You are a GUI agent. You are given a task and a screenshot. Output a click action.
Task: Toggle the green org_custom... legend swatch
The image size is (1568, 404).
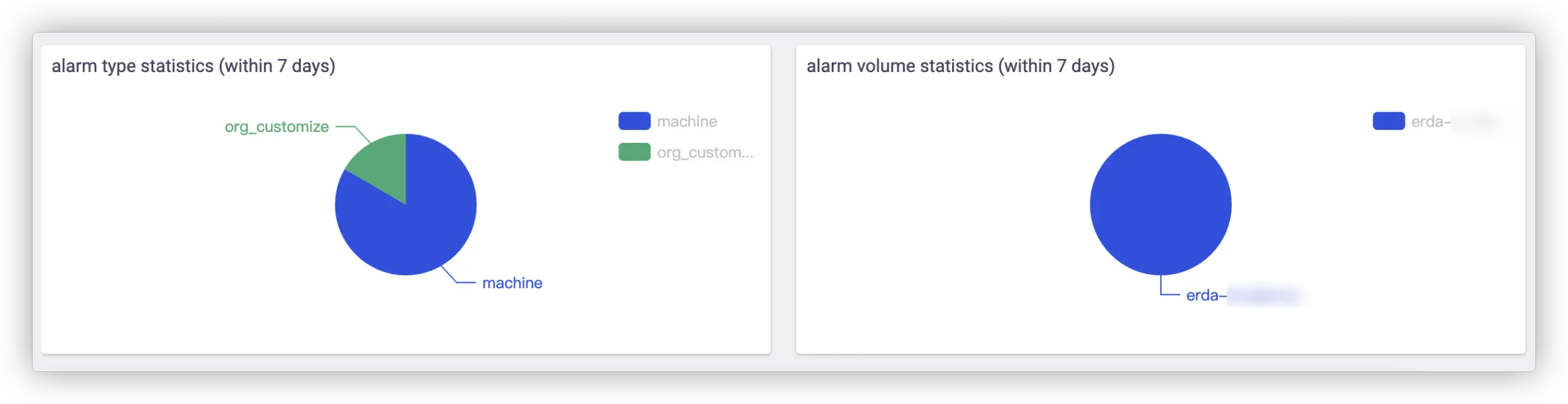(x=634, y=152)
